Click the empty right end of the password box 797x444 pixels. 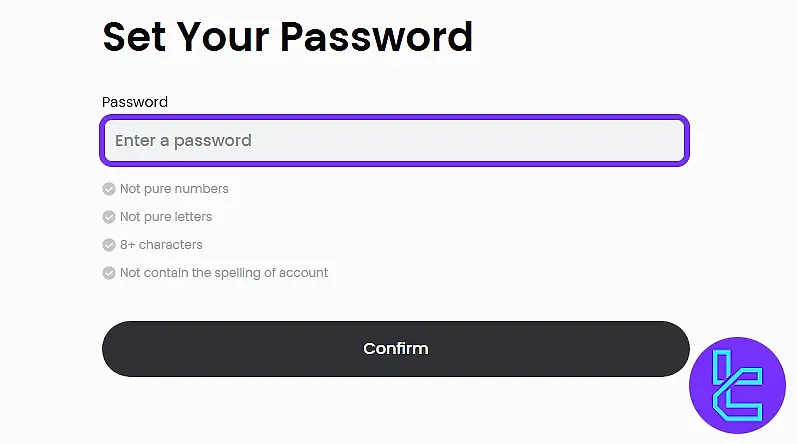pos(640,141)
